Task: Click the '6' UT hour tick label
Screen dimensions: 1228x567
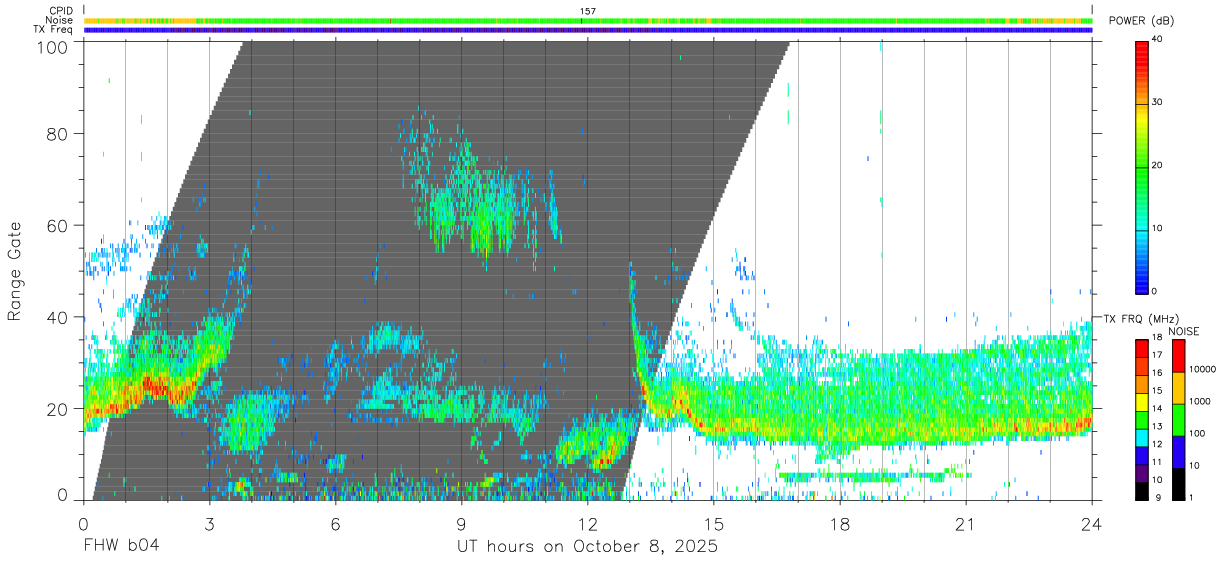Action: [x=336, y=523]
